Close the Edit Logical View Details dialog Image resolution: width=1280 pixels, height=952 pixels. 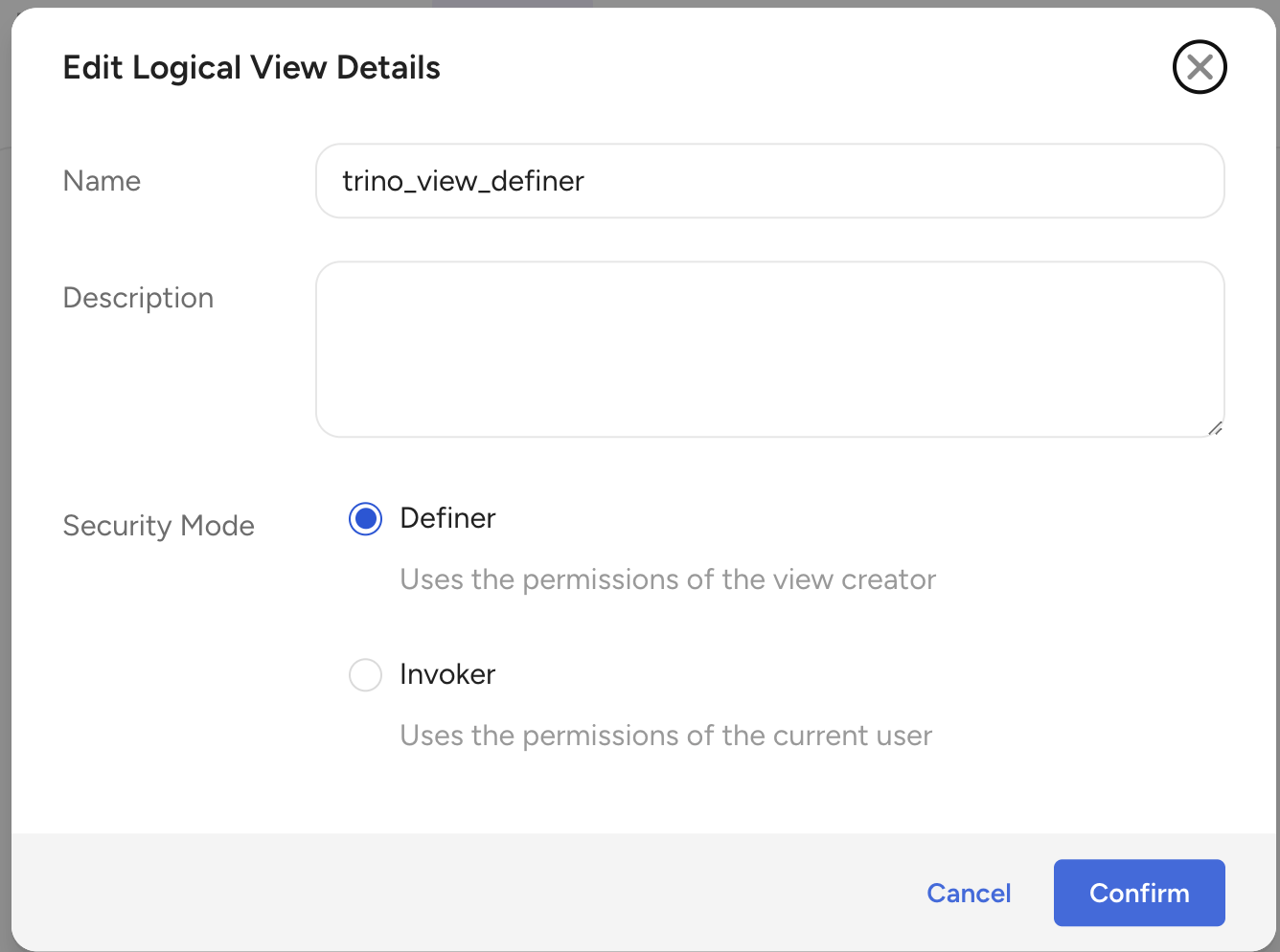tap(1200, 67)
